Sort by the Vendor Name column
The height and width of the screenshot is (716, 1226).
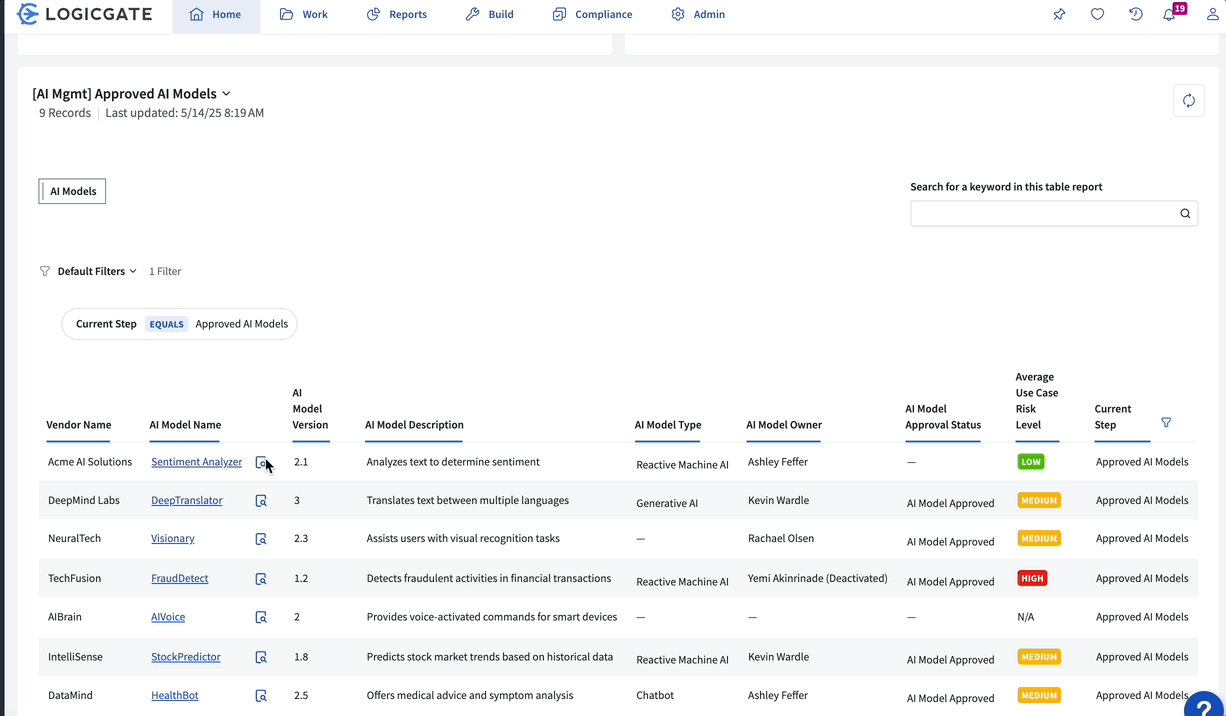coord(78,425)
